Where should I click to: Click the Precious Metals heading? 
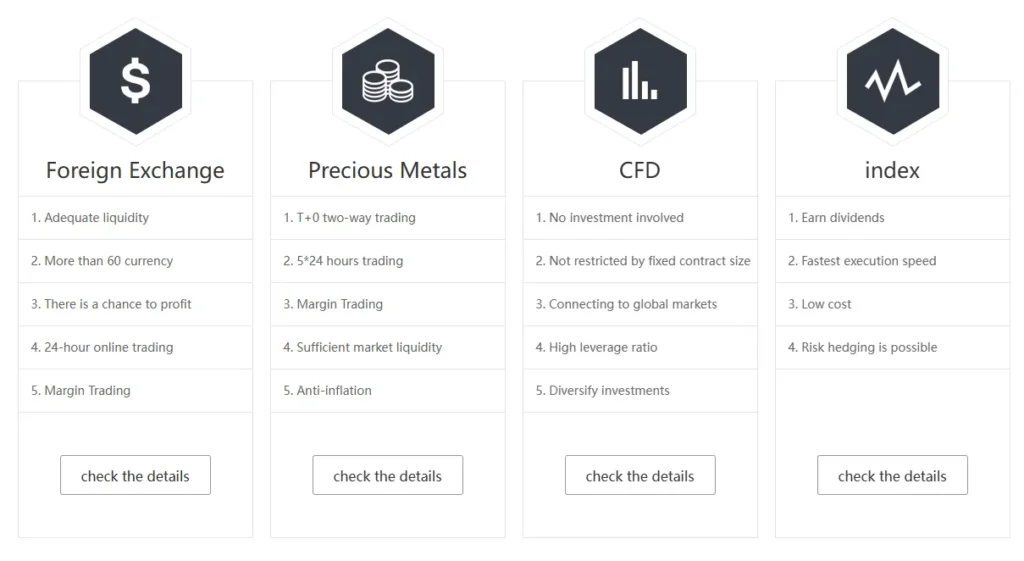[387, 171]
